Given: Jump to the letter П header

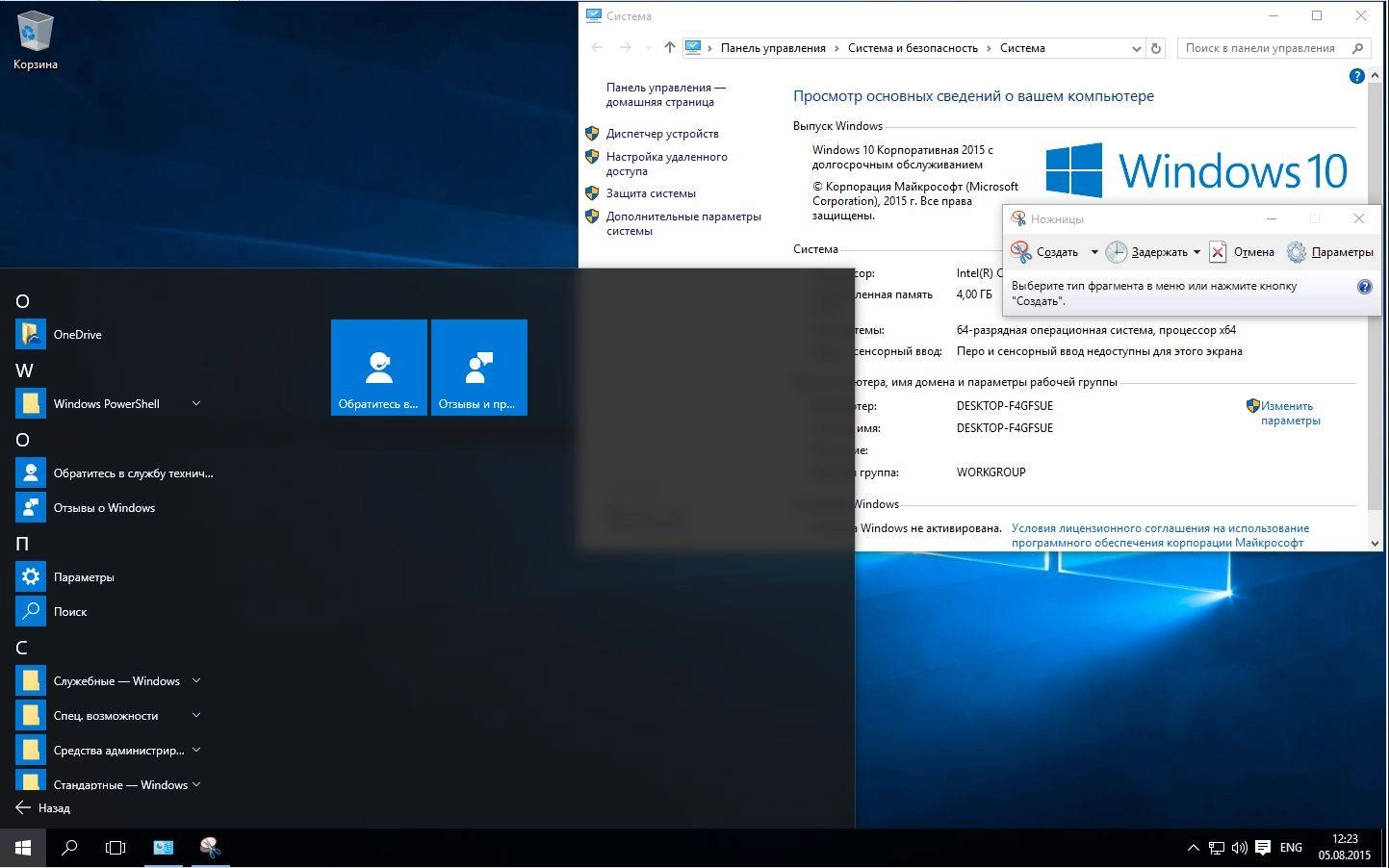Looking at the screenshot, I should [22, 544].
